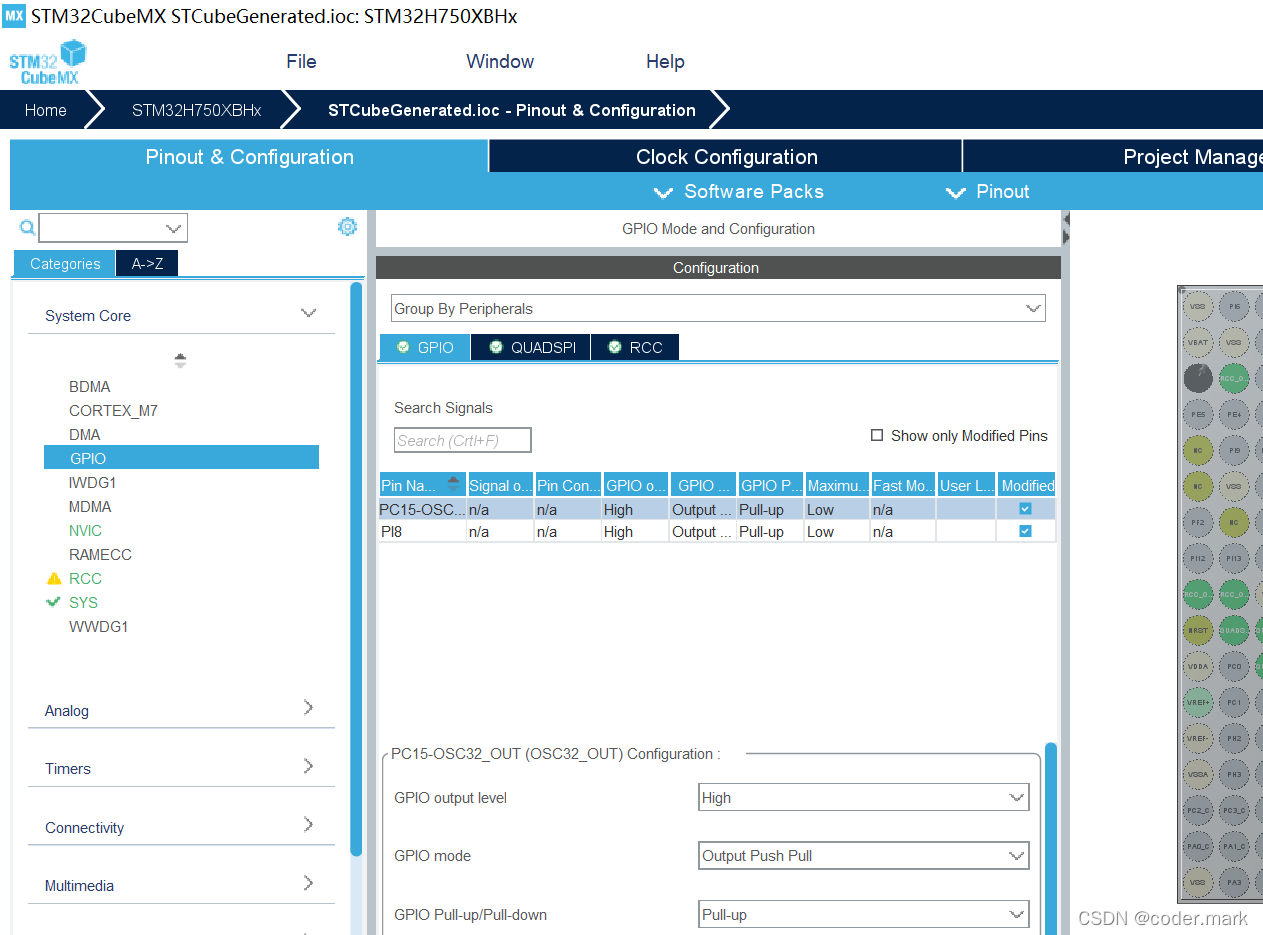Open the GPIO Pull-up/Pull-down dropdown

coord(864,914)
